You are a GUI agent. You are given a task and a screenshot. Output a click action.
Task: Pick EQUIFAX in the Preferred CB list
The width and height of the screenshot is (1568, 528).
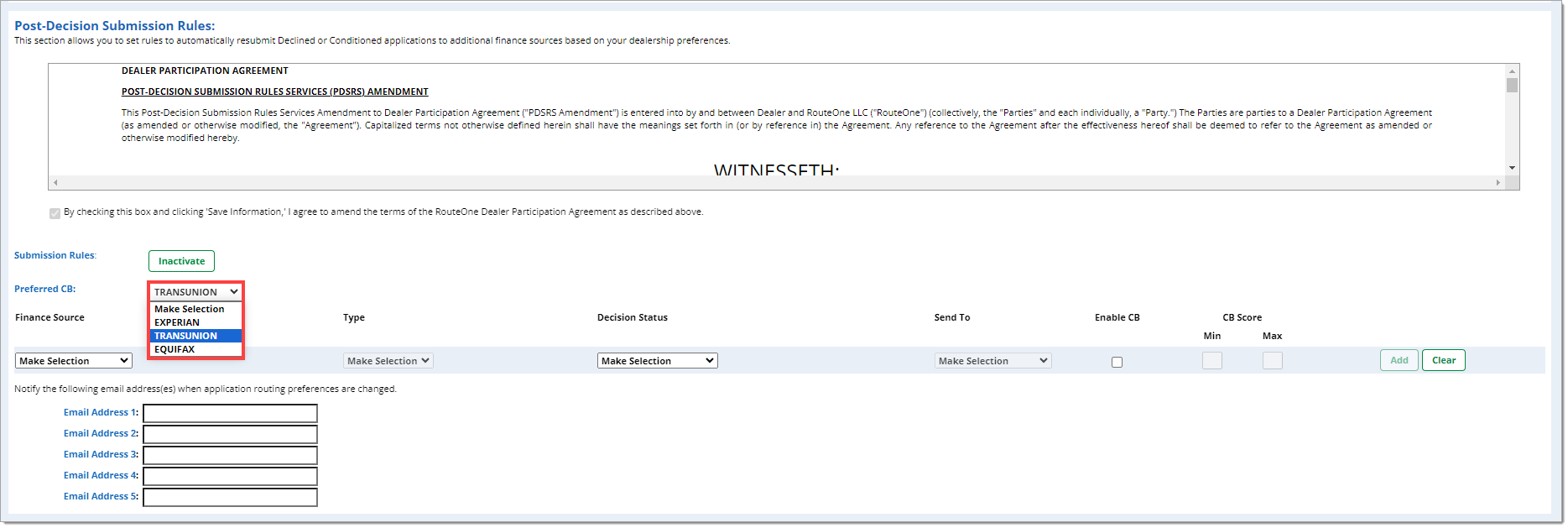(x=196, y=349)
